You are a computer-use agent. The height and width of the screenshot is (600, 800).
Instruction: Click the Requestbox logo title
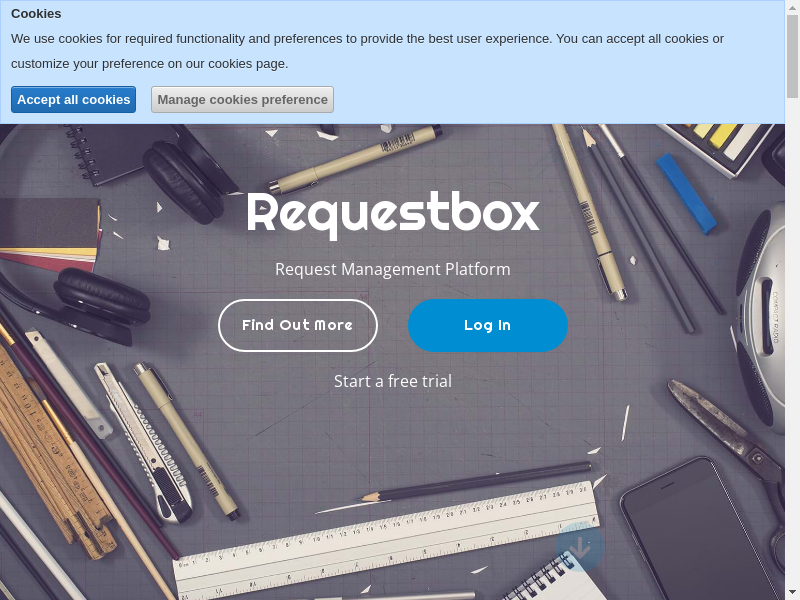(392, 213)
